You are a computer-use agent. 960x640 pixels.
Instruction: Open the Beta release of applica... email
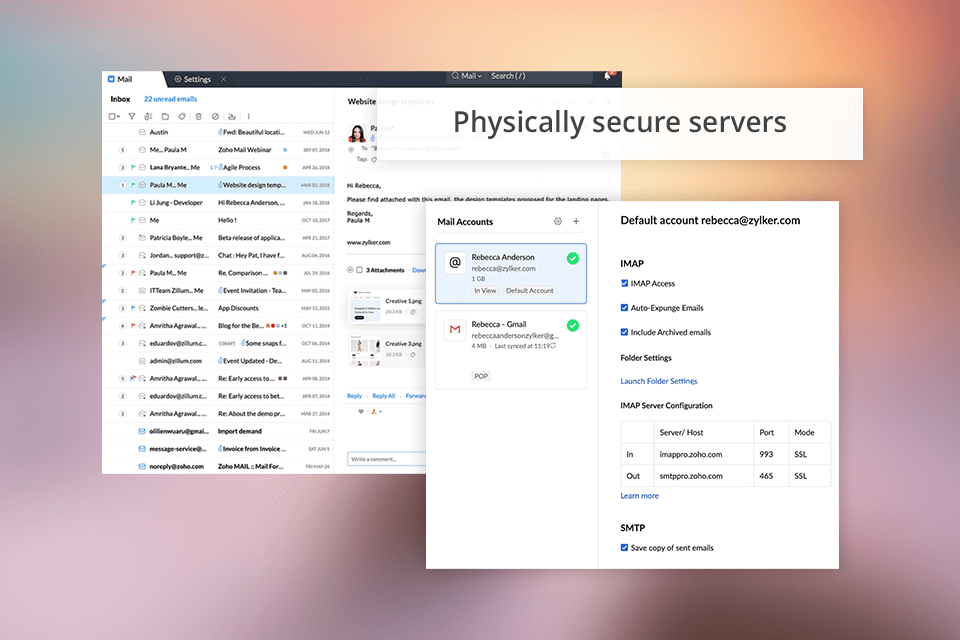[218, 238]
